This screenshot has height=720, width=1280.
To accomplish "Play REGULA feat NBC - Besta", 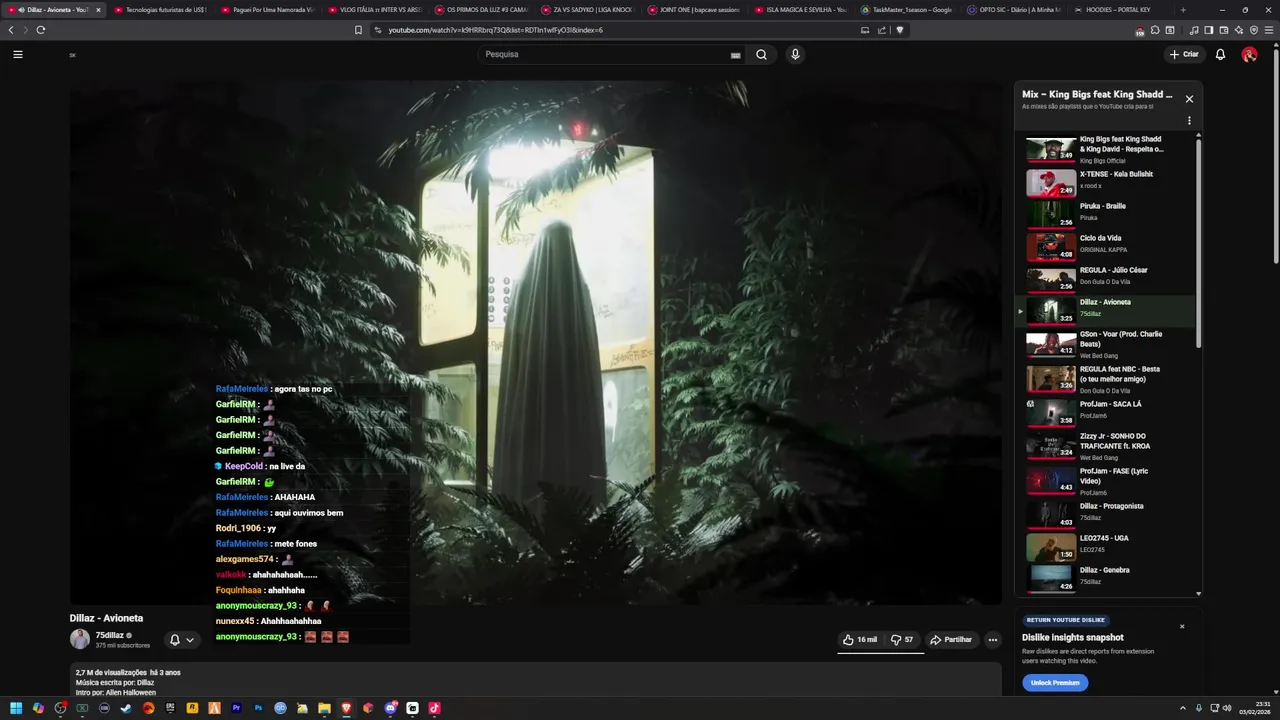I will [1110, 379].
